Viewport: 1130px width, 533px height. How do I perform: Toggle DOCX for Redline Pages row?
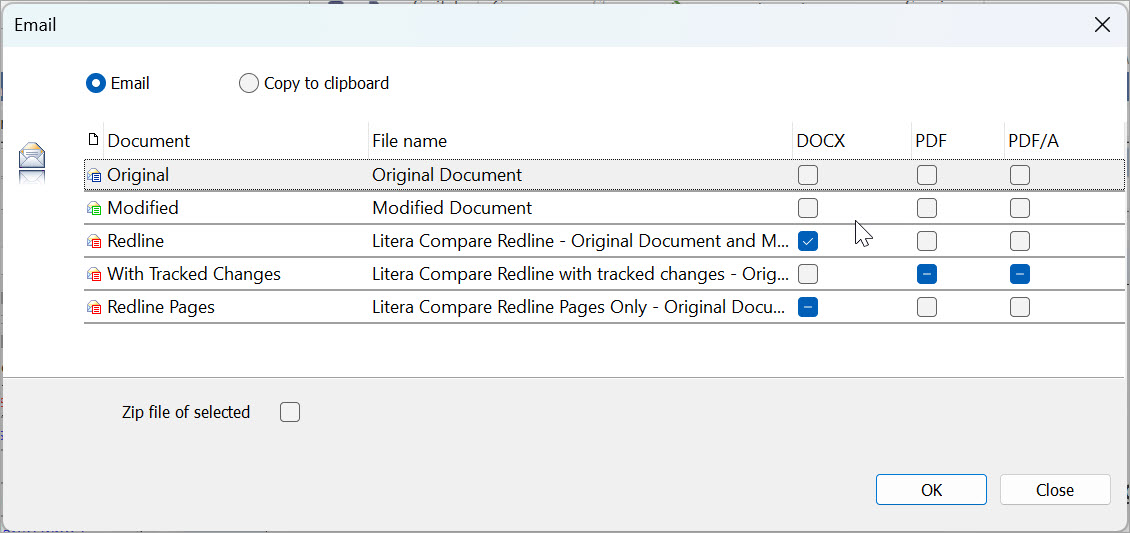coord(808,308)
